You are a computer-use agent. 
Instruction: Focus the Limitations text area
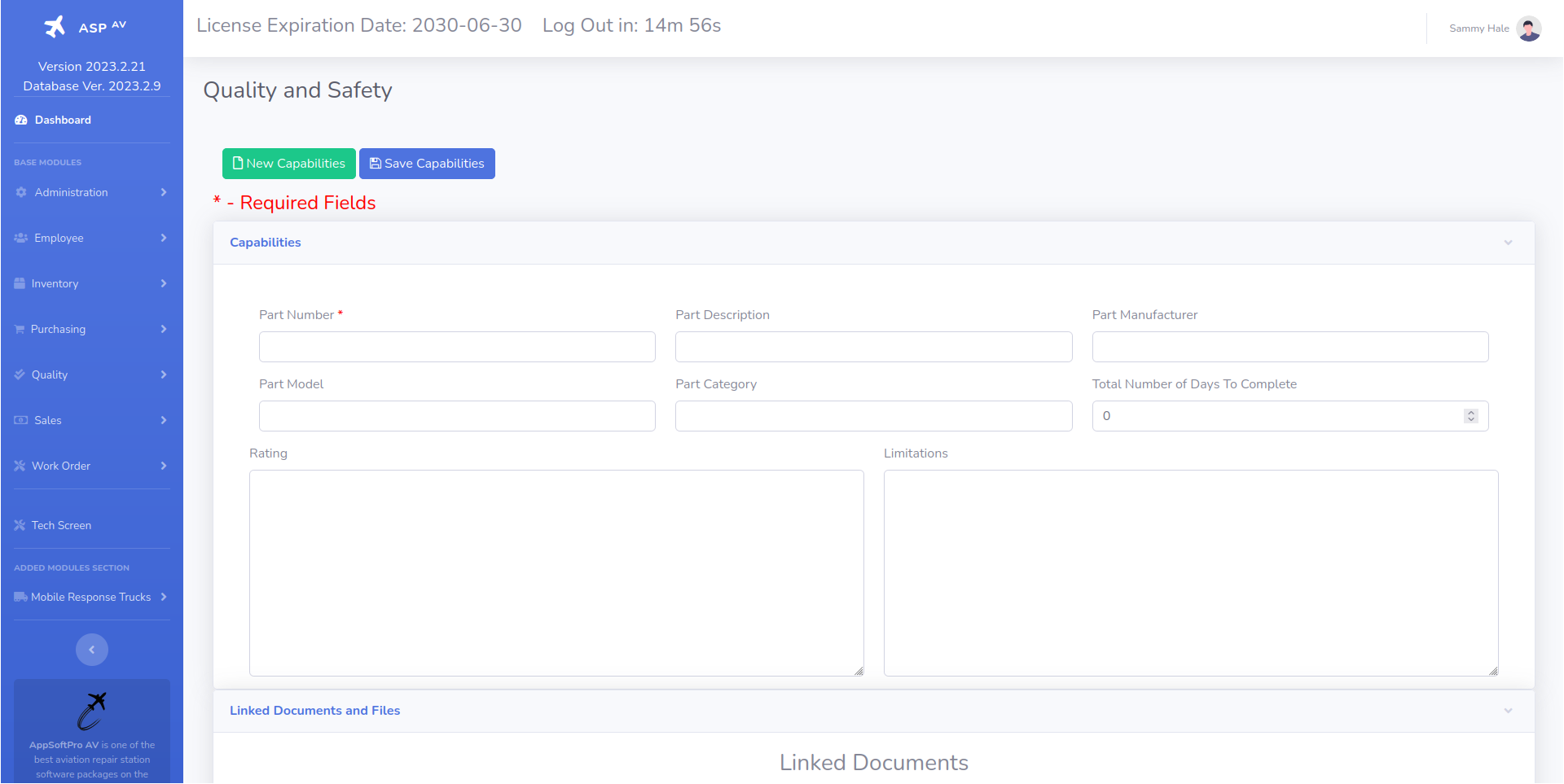coord(1190,572)
